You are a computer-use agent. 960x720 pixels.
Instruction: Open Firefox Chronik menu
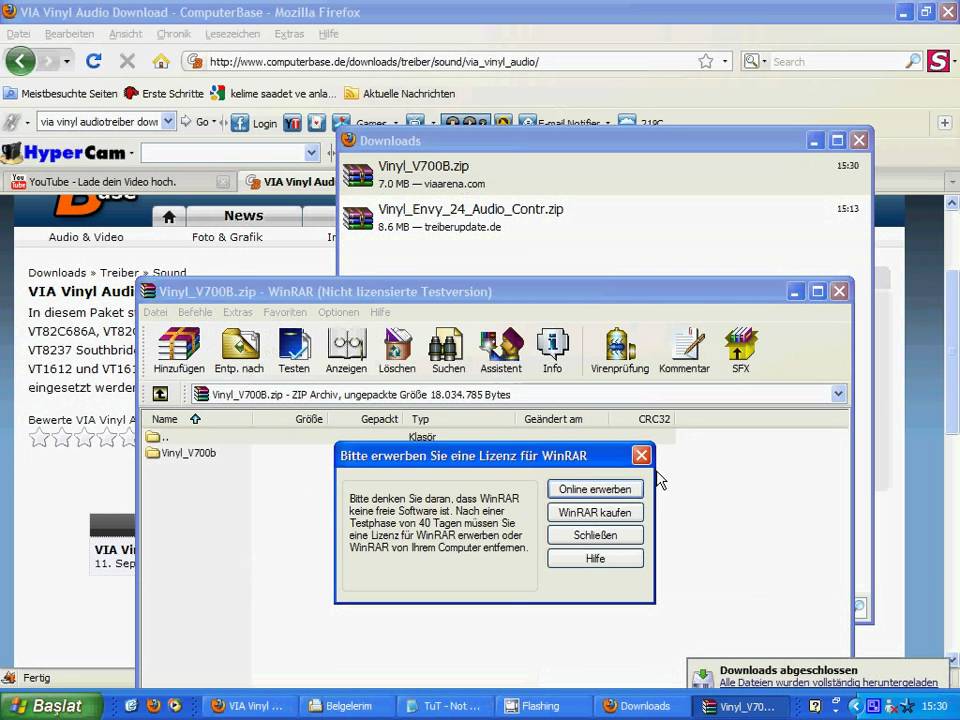174,34
